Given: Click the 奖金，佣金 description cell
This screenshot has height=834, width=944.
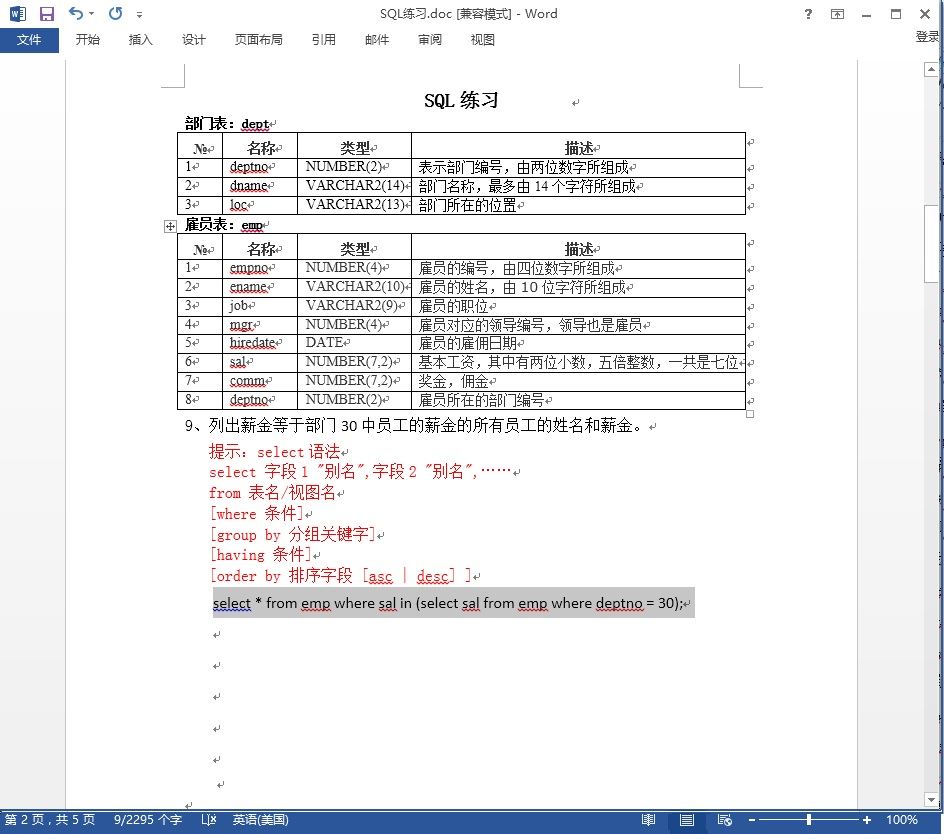Looking at the screenshot, I should click(578, 381).
